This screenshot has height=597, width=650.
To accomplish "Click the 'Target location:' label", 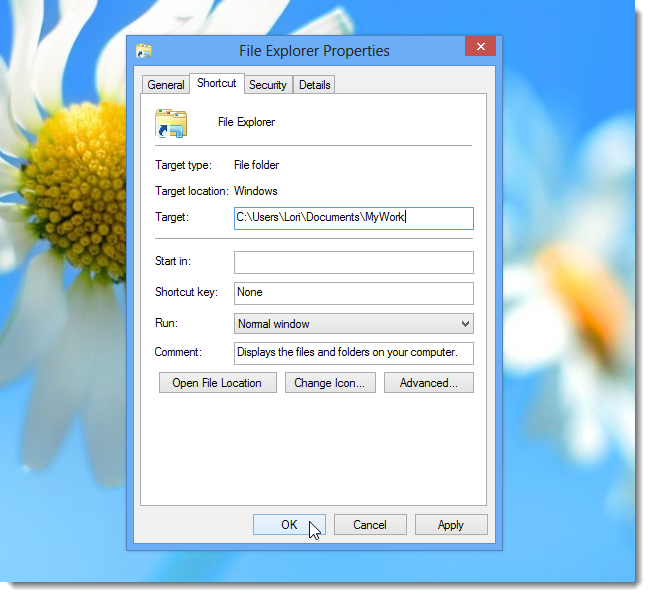I will (x=192, y=191).
